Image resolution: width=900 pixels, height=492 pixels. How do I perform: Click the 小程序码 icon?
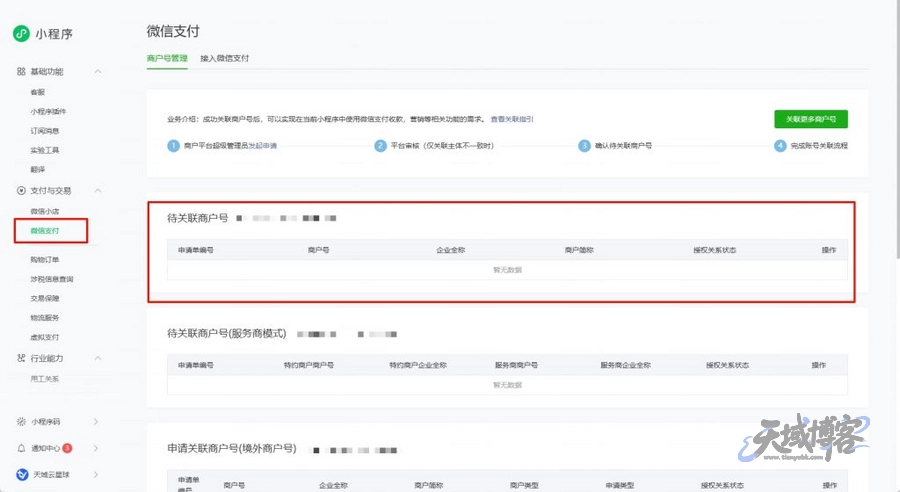tap(21, 422)
